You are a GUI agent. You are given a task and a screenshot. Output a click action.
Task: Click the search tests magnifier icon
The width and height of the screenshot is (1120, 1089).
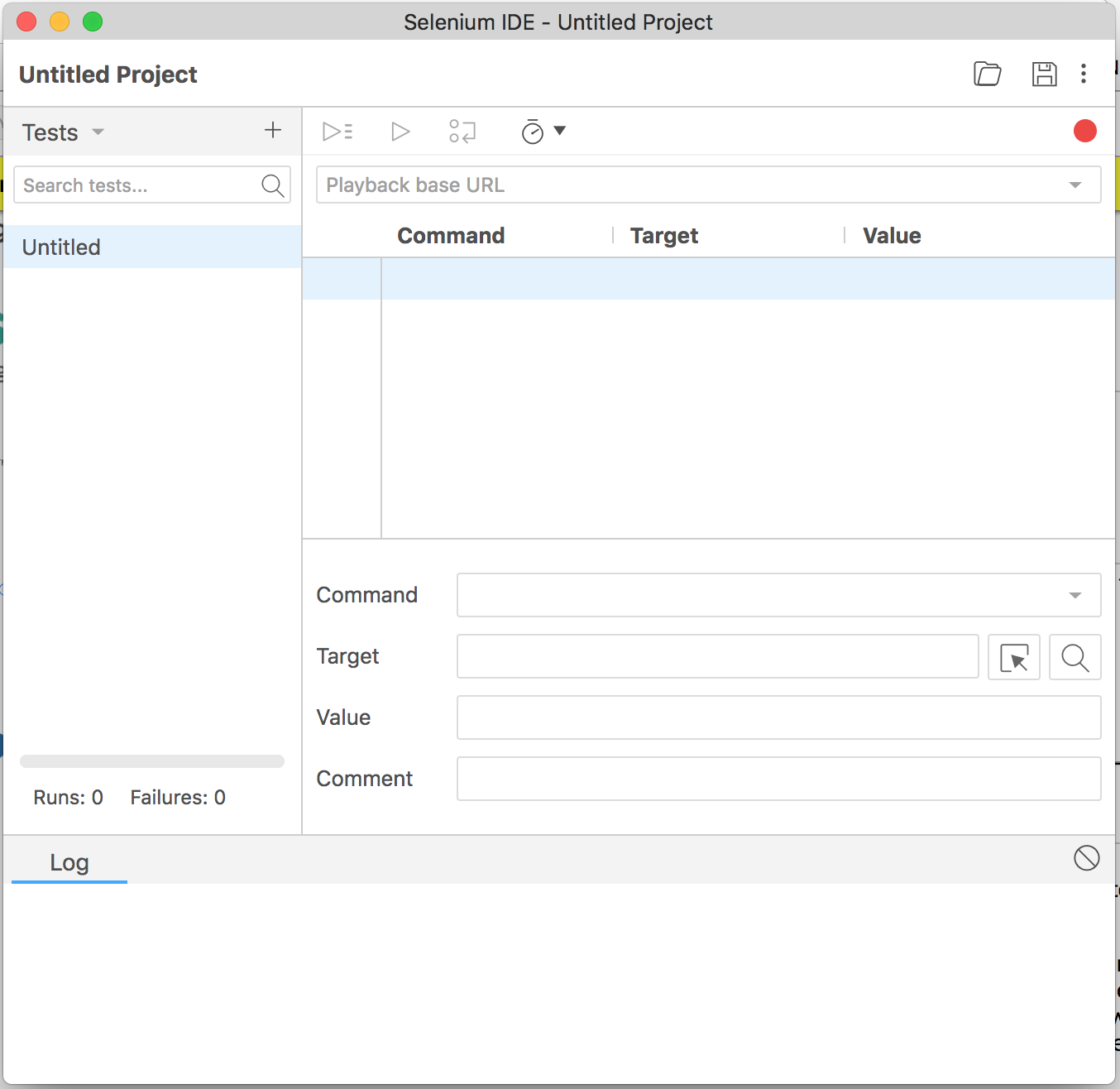[272, 185]
